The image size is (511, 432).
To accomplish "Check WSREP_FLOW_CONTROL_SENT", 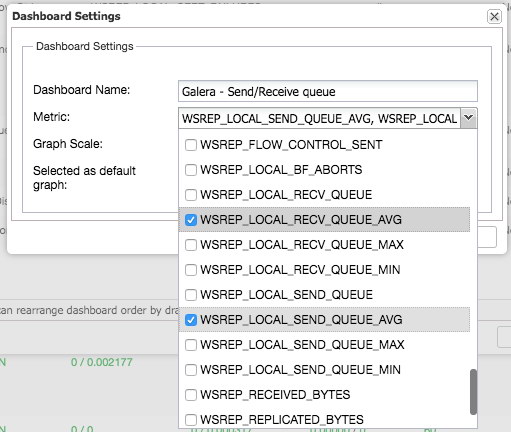I will coord(191,145).
